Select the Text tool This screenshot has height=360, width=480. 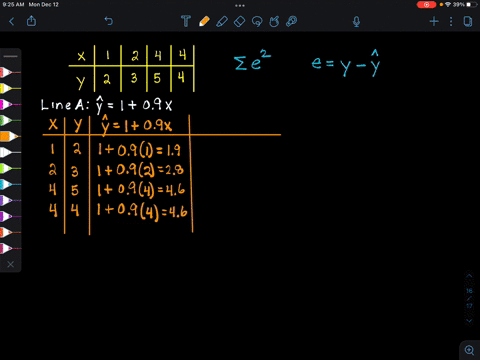186,21
